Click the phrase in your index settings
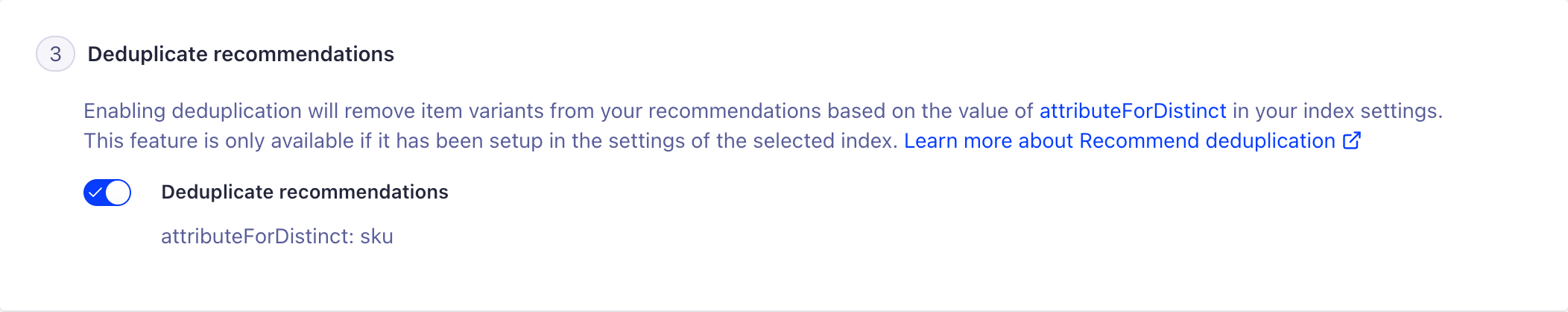This screenshot has height=312, width=1568. (x=1337, y=111)
